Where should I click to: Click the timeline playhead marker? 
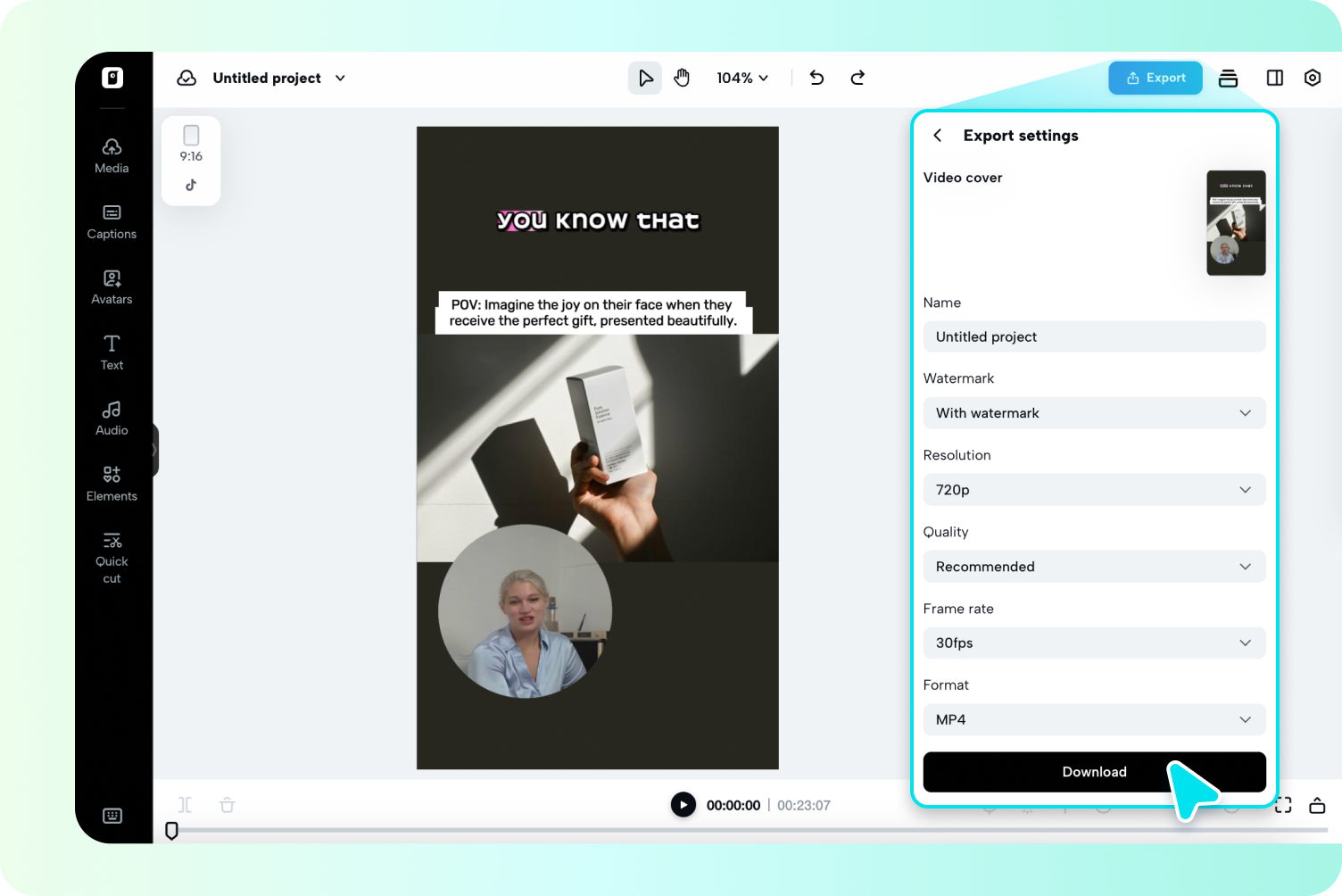[x=172, y=831]
